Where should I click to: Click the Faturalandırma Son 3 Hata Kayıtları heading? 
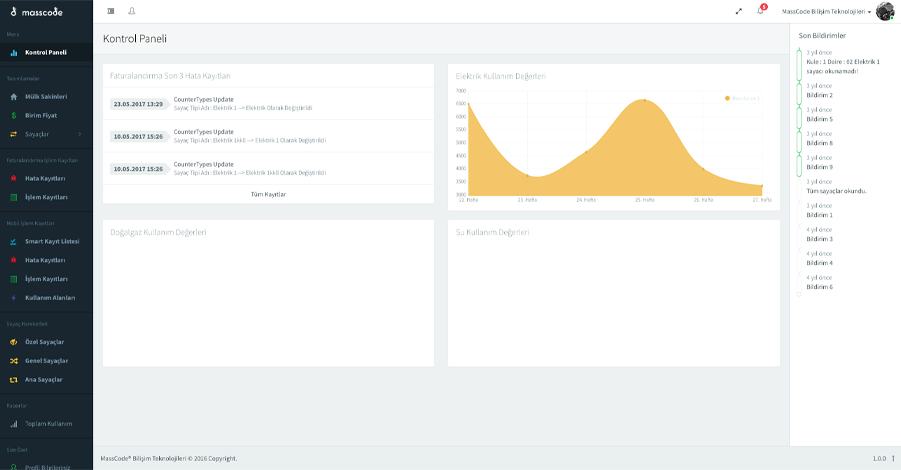pyautogui.click(x=170, y=76)
